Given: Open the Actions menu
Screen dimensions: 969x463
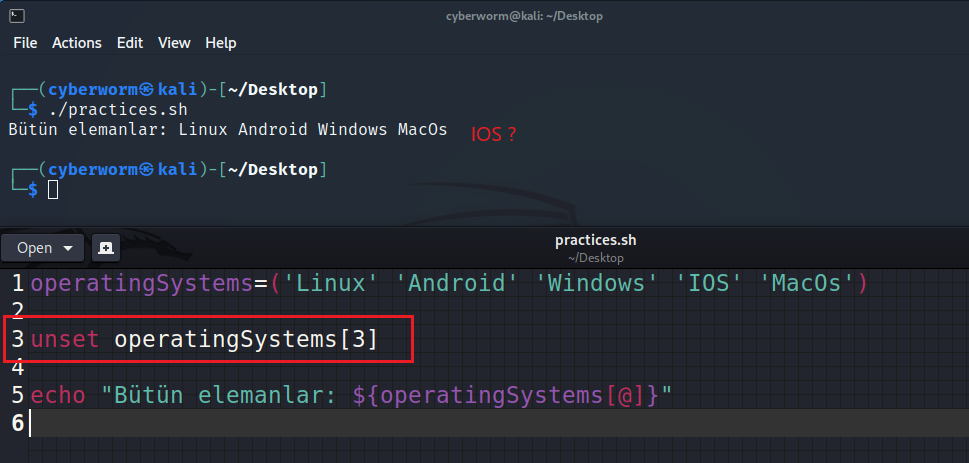Looking at the screenshot, I should [77, 43].
